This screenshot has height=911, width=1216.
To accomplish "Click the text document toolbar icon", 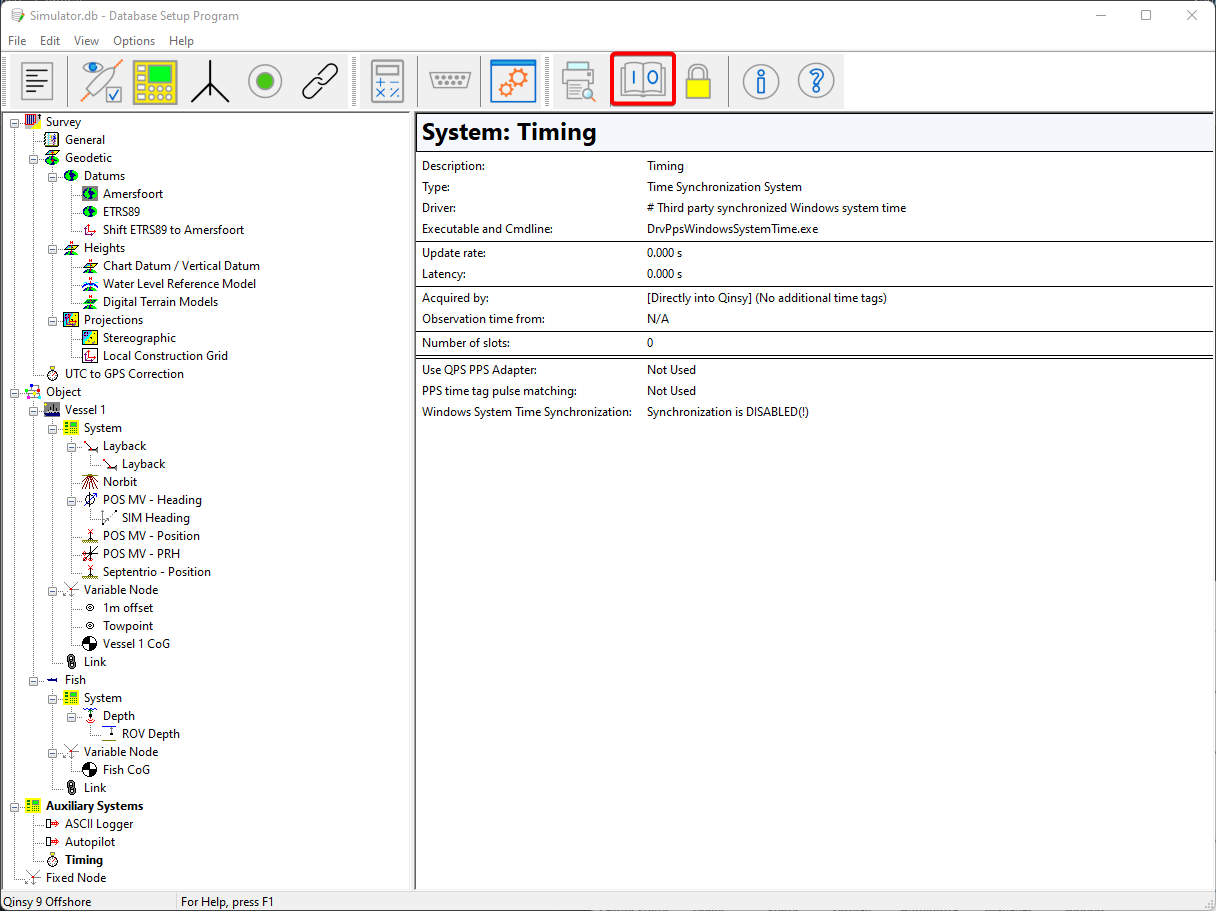I will pos(37,81).
